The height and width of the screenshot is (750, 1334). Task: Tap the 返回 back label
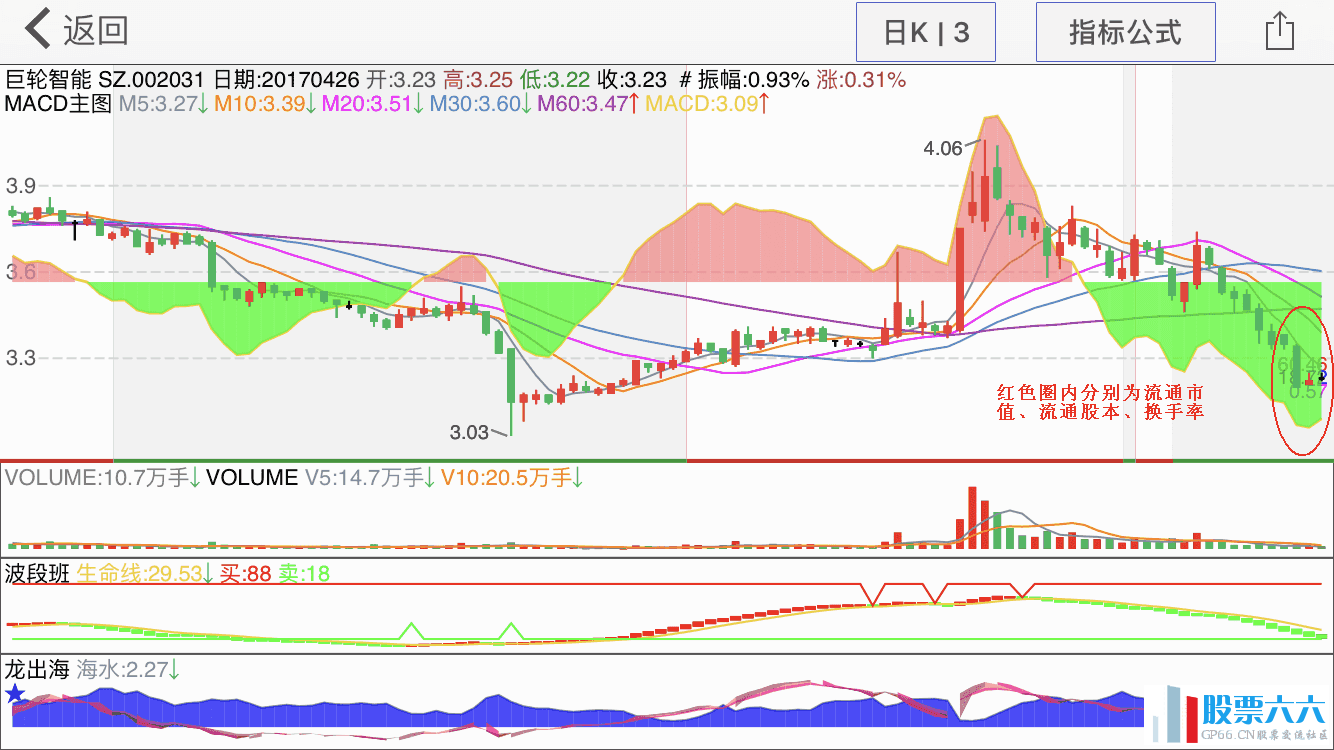96,31
